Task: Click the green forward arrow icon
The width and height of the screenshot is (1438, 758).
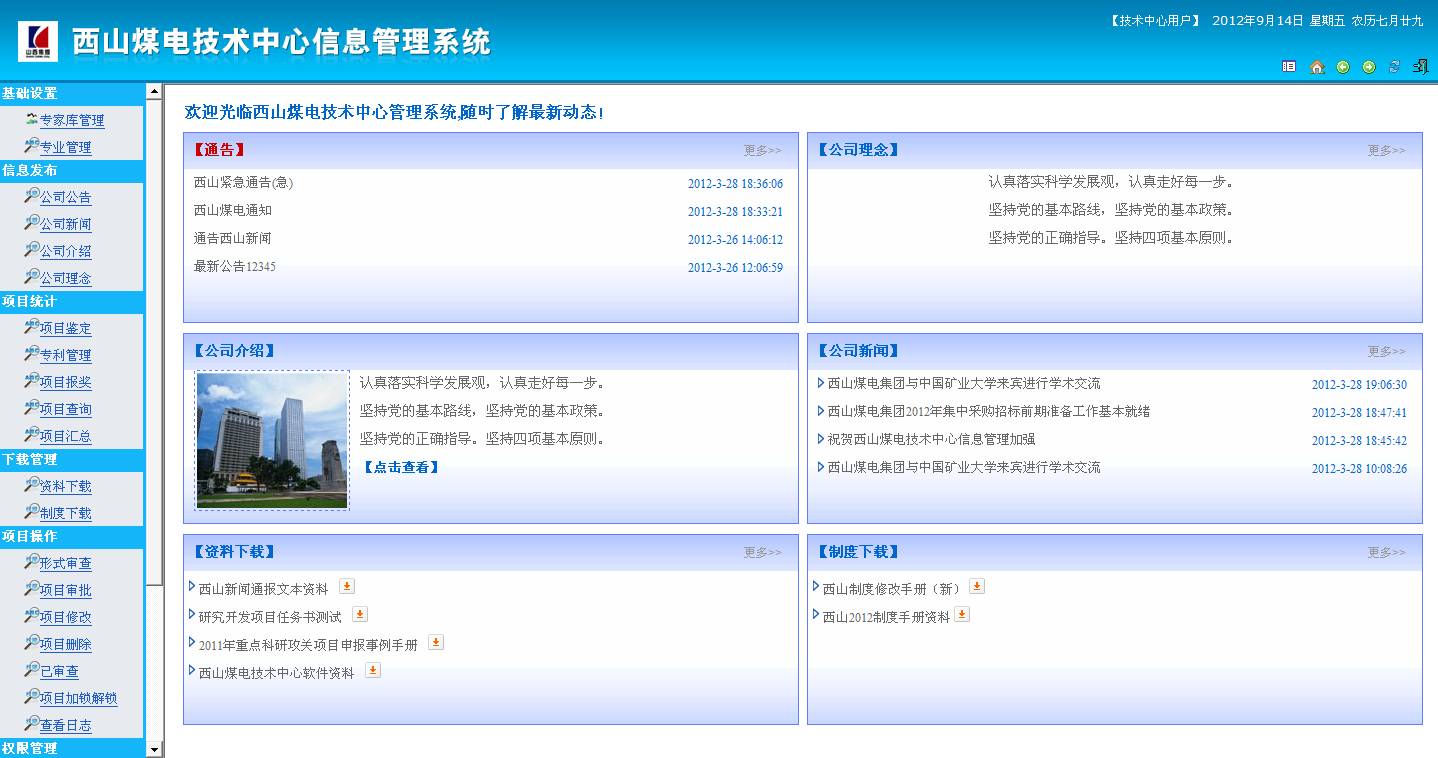Action: (x=1369, y=67)
